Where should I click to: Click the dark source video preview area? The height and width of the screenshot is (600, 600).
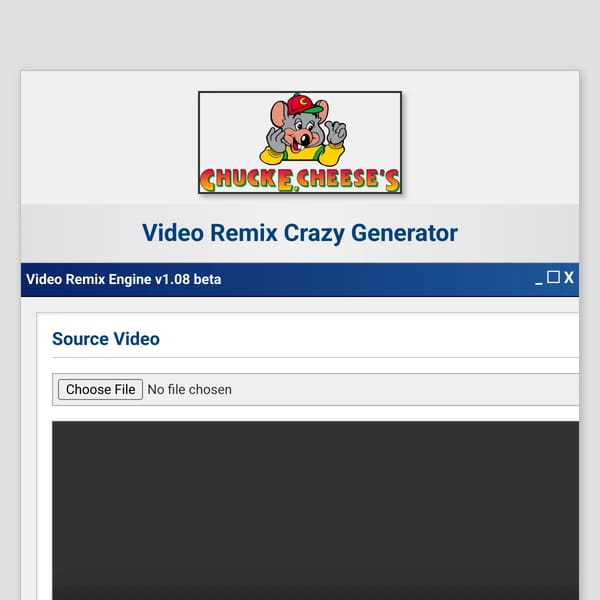tap(315, 510)
